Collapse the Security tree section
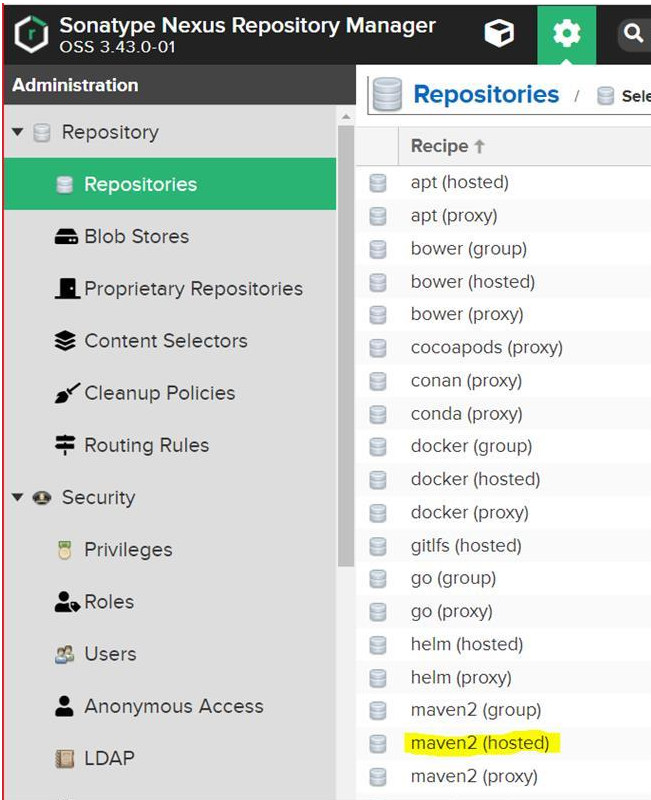Image resolution: width=651 pixels, height=800 pixels. (18, 497)
